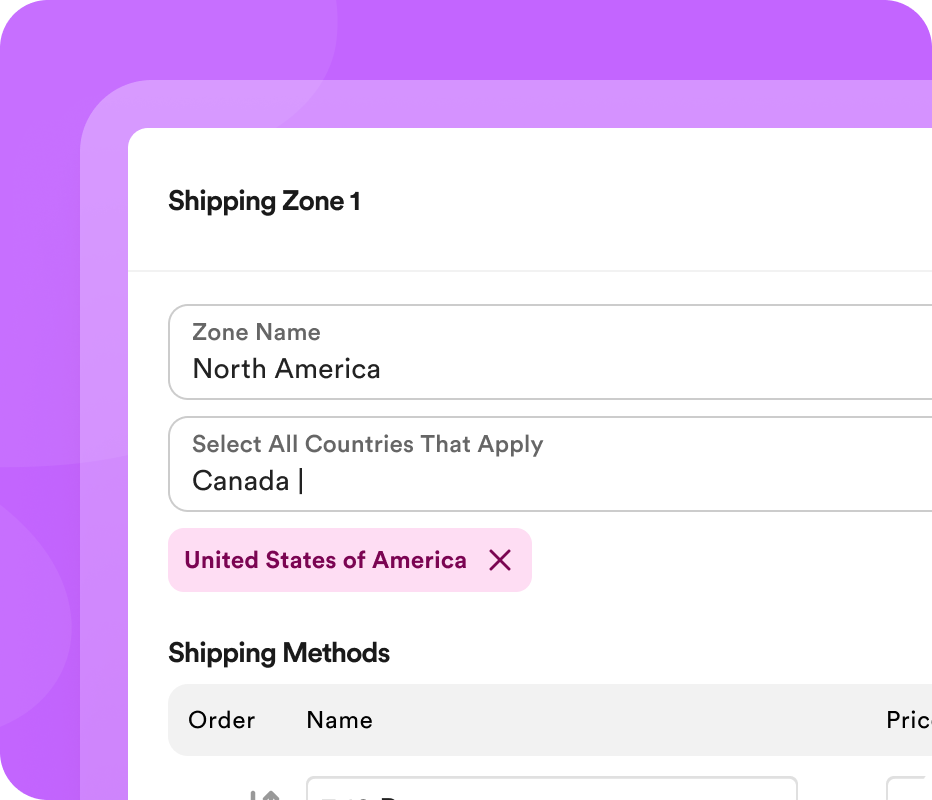Click the divider below Shipping Zone 1 title
Image resolution: width=932 pixels, height=800 pixels.
pos(530,270)
